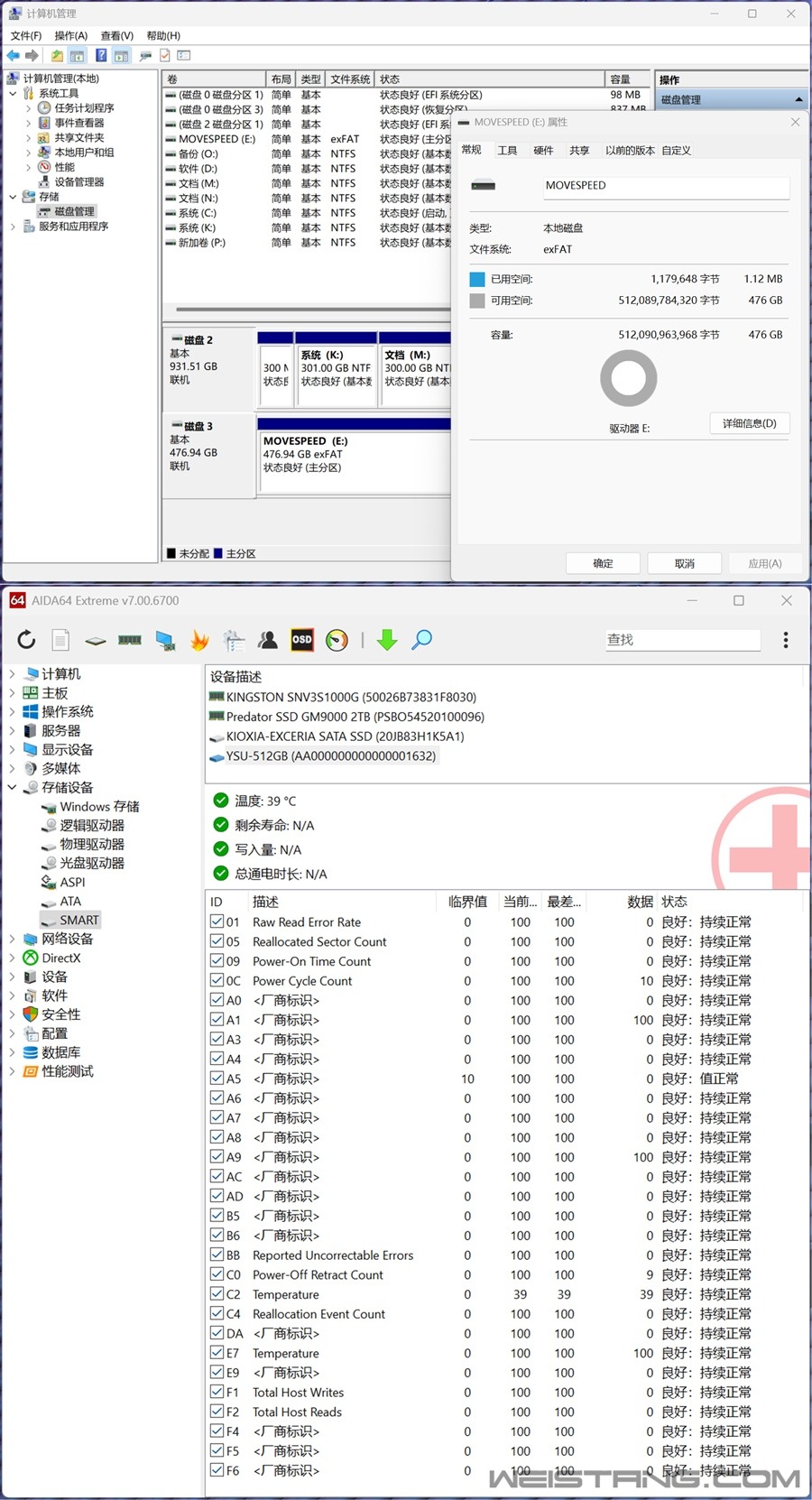Image resolution: width=812 pixels, height=1500 pixels.
Task: Click the AIDA64 gauge sensor icon
Action: click(x=337, y=640)
